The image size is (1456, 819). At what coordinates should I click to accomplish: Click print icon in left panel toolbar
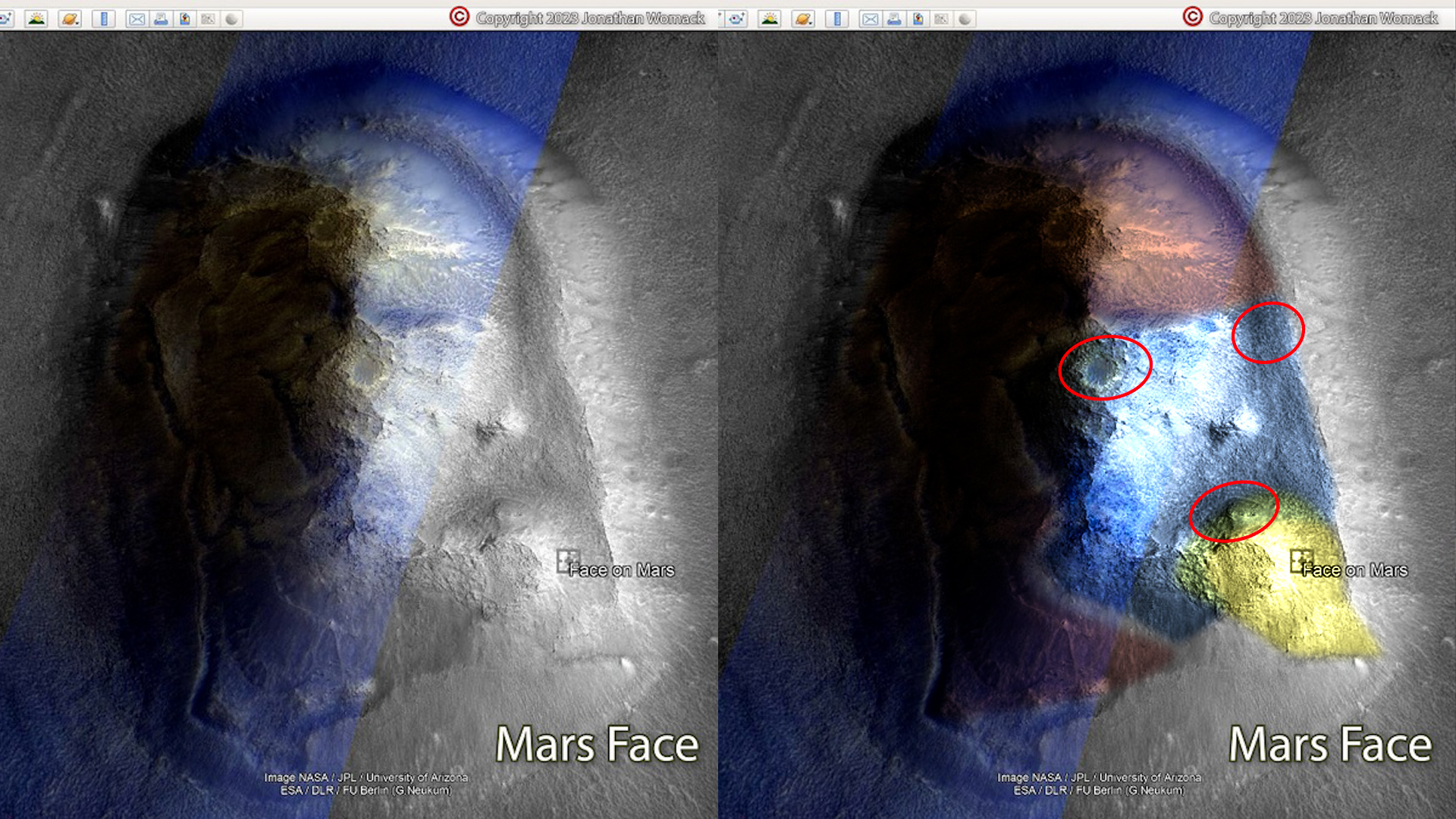(x=161, y=19)
